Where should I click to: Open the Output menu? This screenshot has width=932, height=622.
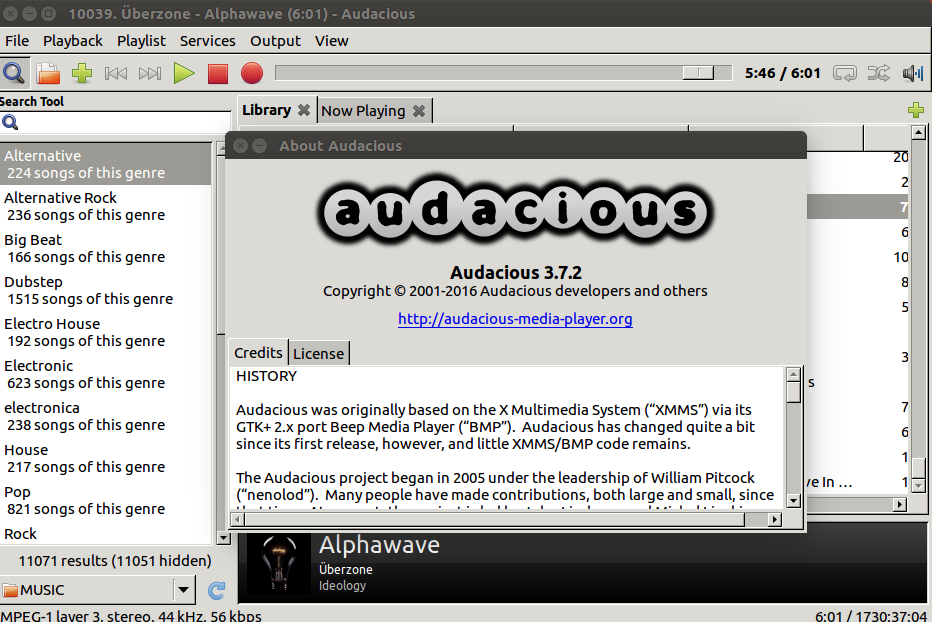coord(275,41)
